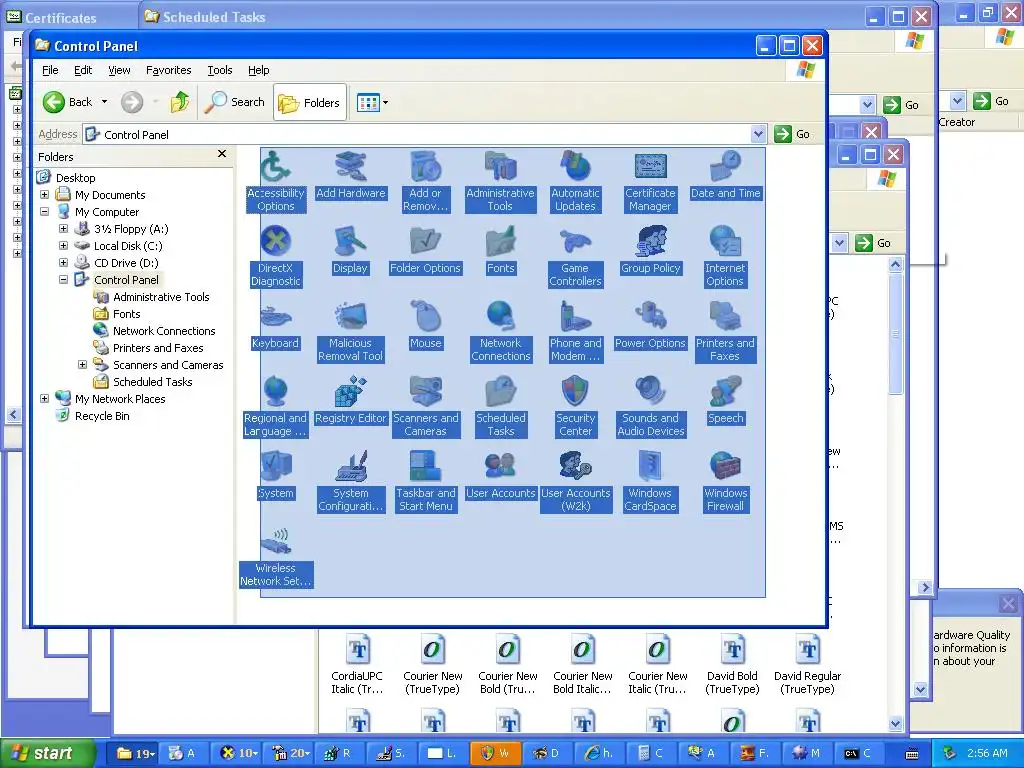Open Back button history dropdown
The height and width of the screenshot is (768, 1024).
[104, 102]
